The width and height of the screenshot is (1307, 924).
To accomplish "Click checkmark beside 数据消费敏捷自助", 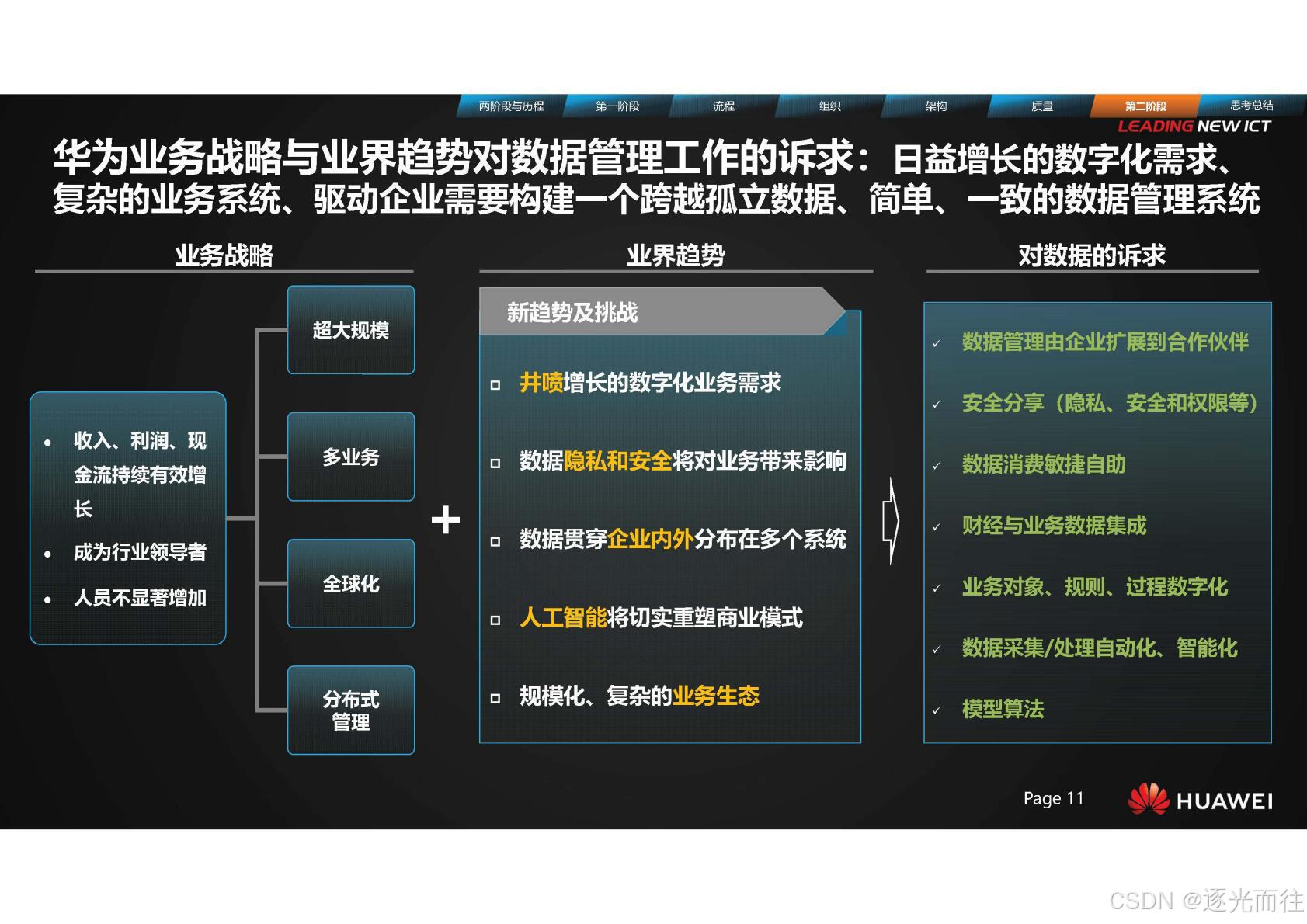I will point(937,466).
